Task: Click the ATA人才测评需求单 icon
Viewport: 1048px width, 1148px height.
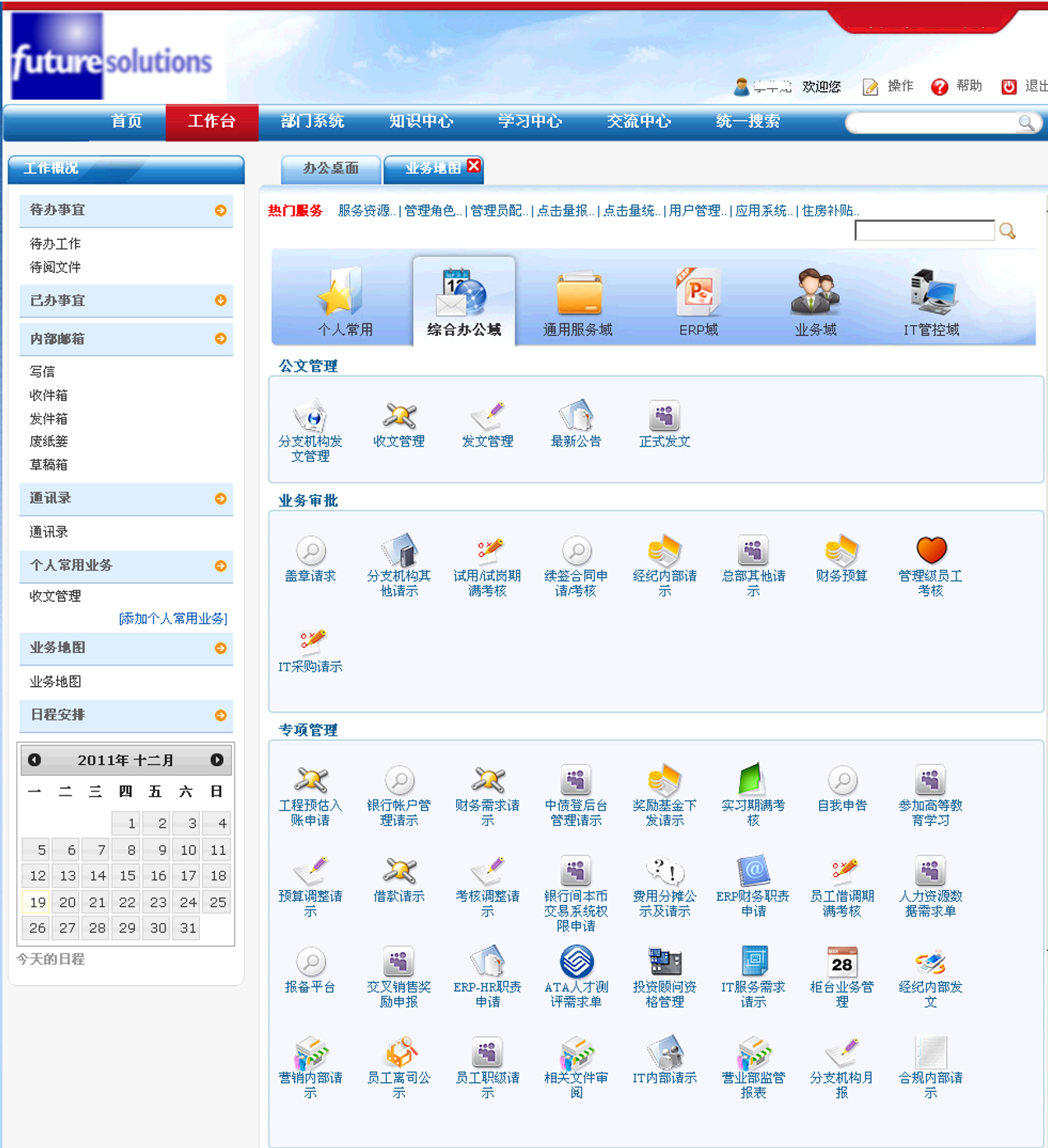Action: 576,962
